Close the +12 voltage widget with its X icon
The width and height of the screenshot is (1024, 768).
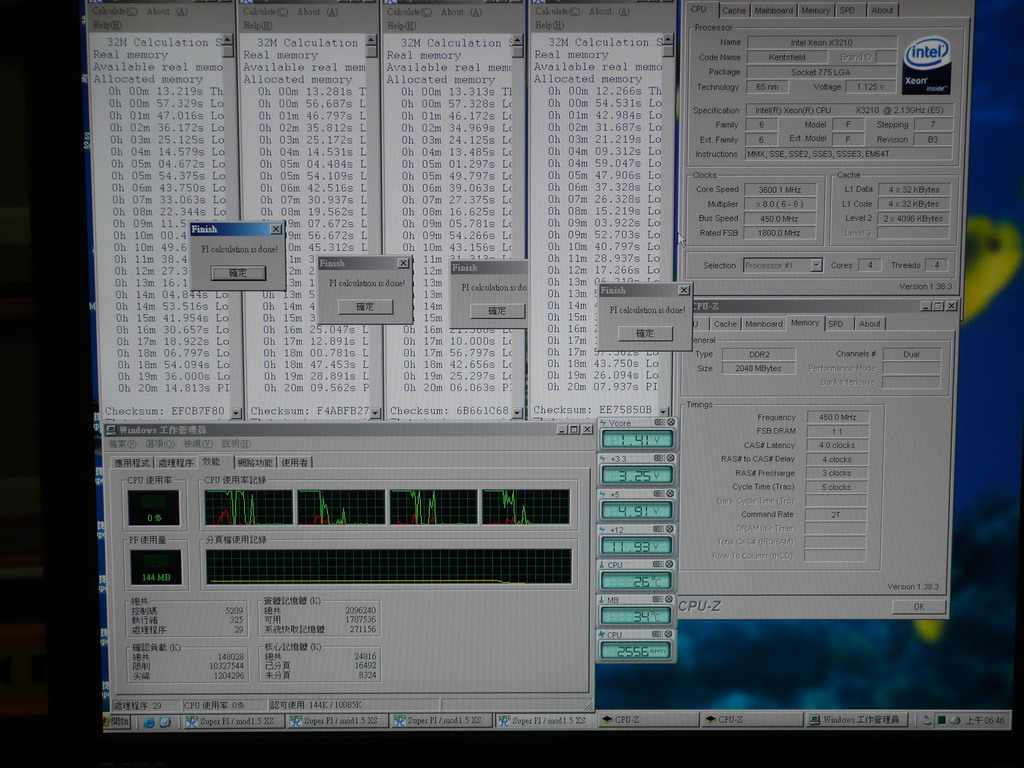click(x=670, y=529)
